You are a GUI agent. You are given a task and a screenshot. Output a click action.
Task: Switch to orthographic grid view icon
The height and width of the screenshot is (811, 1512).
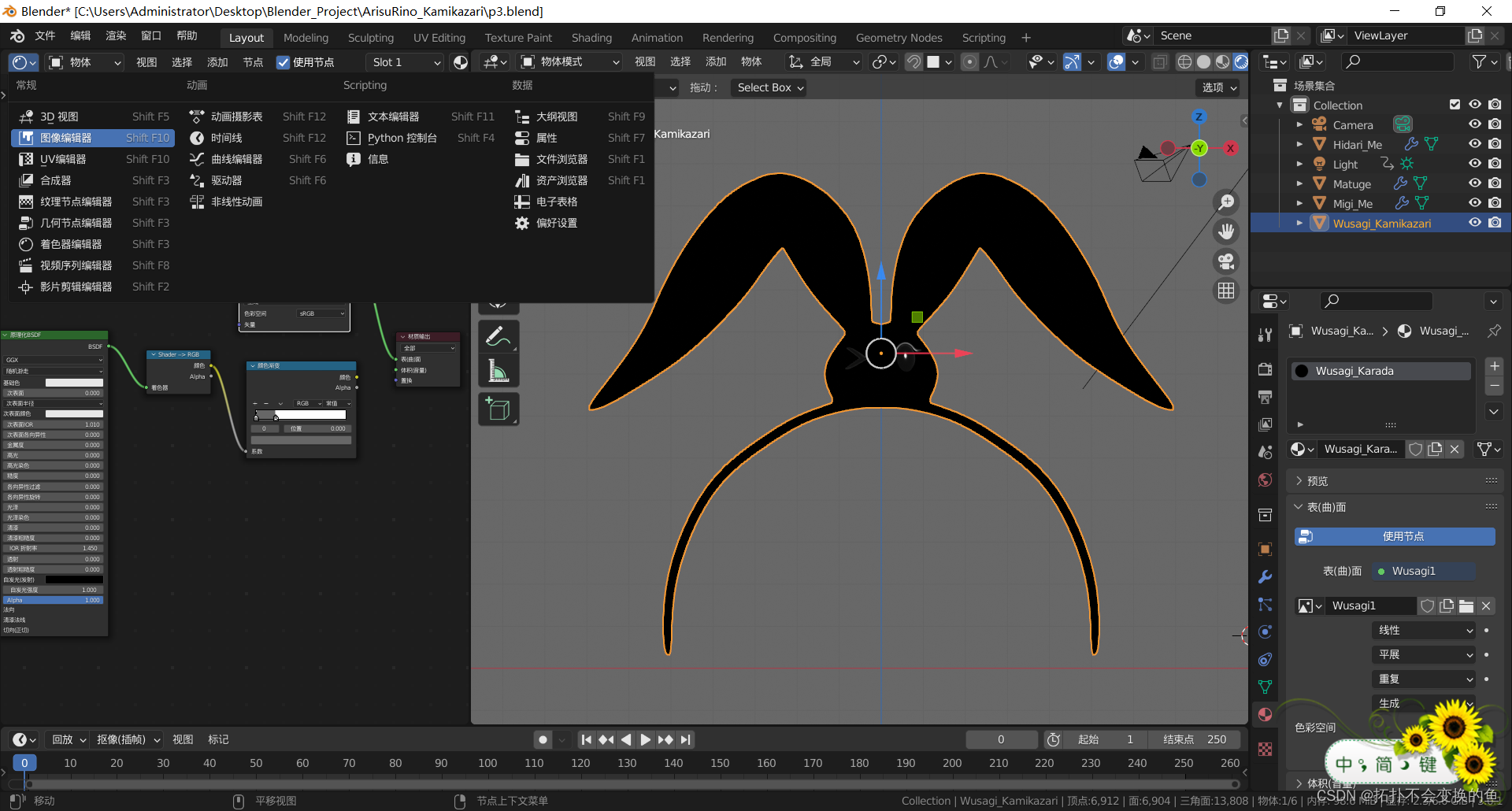tap(1226, 291)
